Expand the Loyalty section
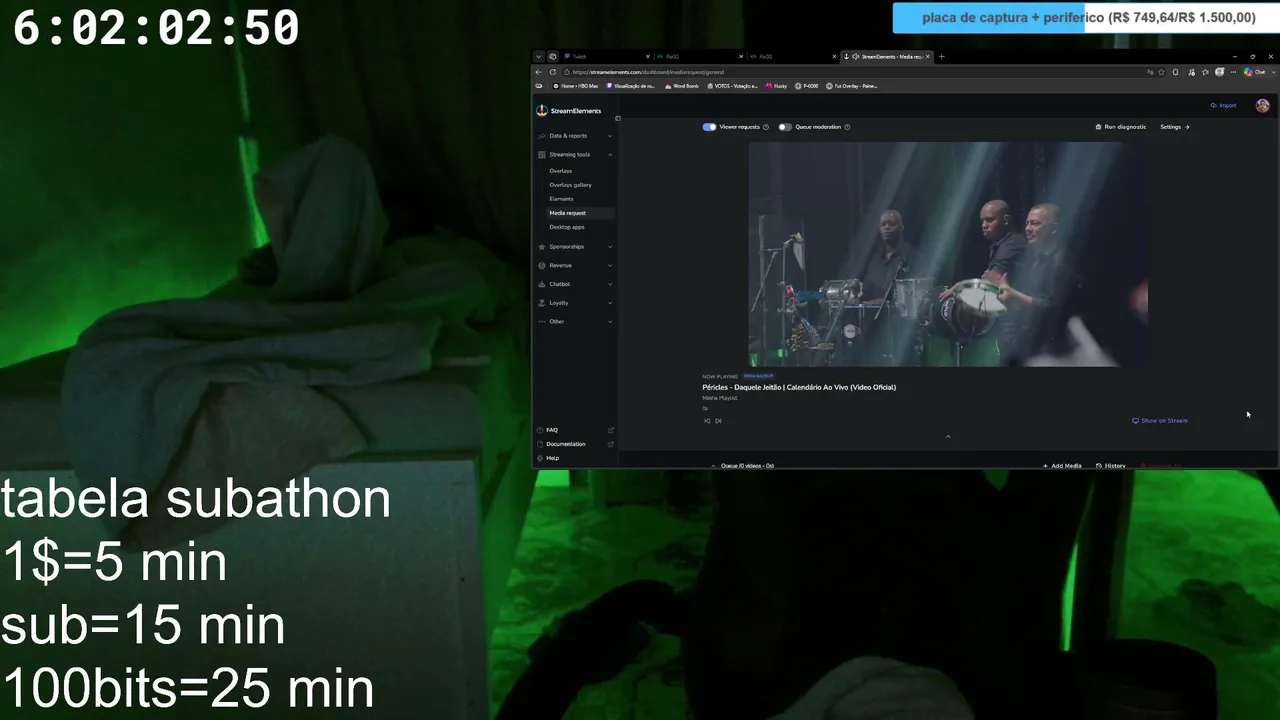The width and height of the screenshot is (1280, 720). click(575, 303)
